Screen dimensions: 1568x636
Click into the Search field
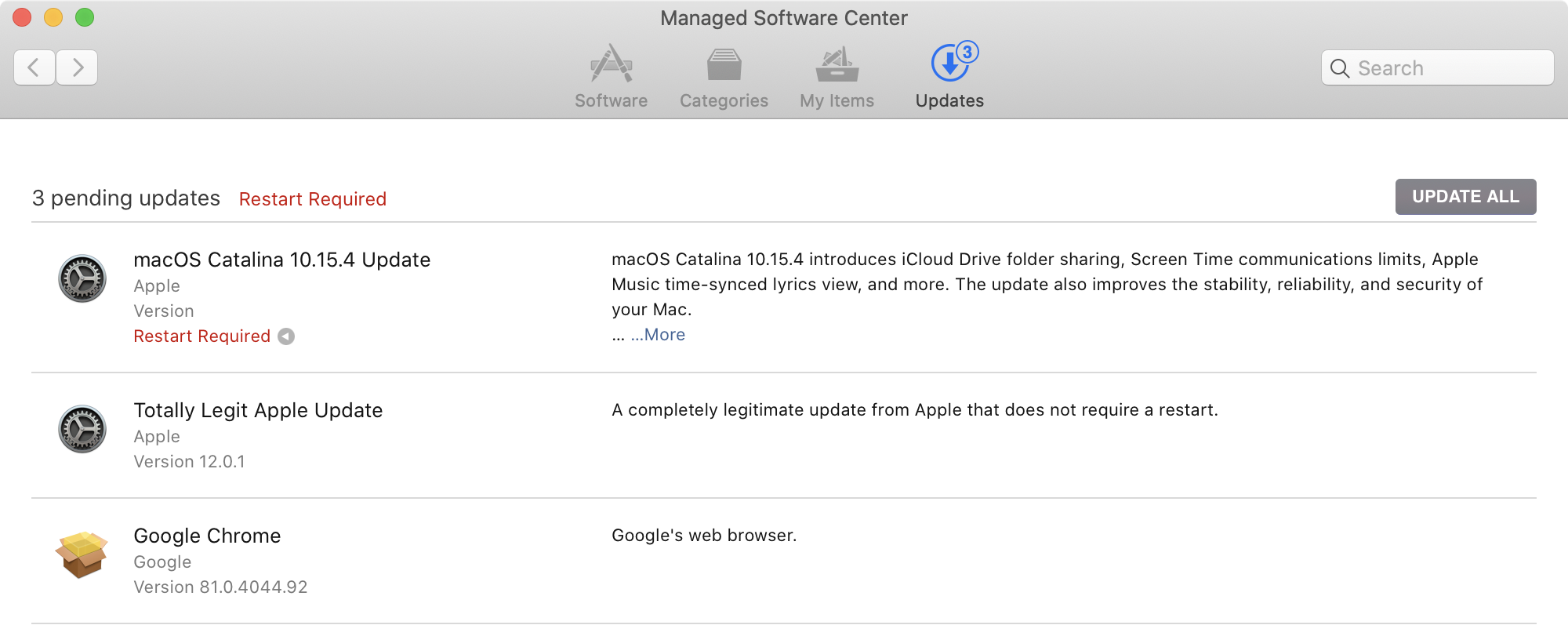coord(1437,68)
